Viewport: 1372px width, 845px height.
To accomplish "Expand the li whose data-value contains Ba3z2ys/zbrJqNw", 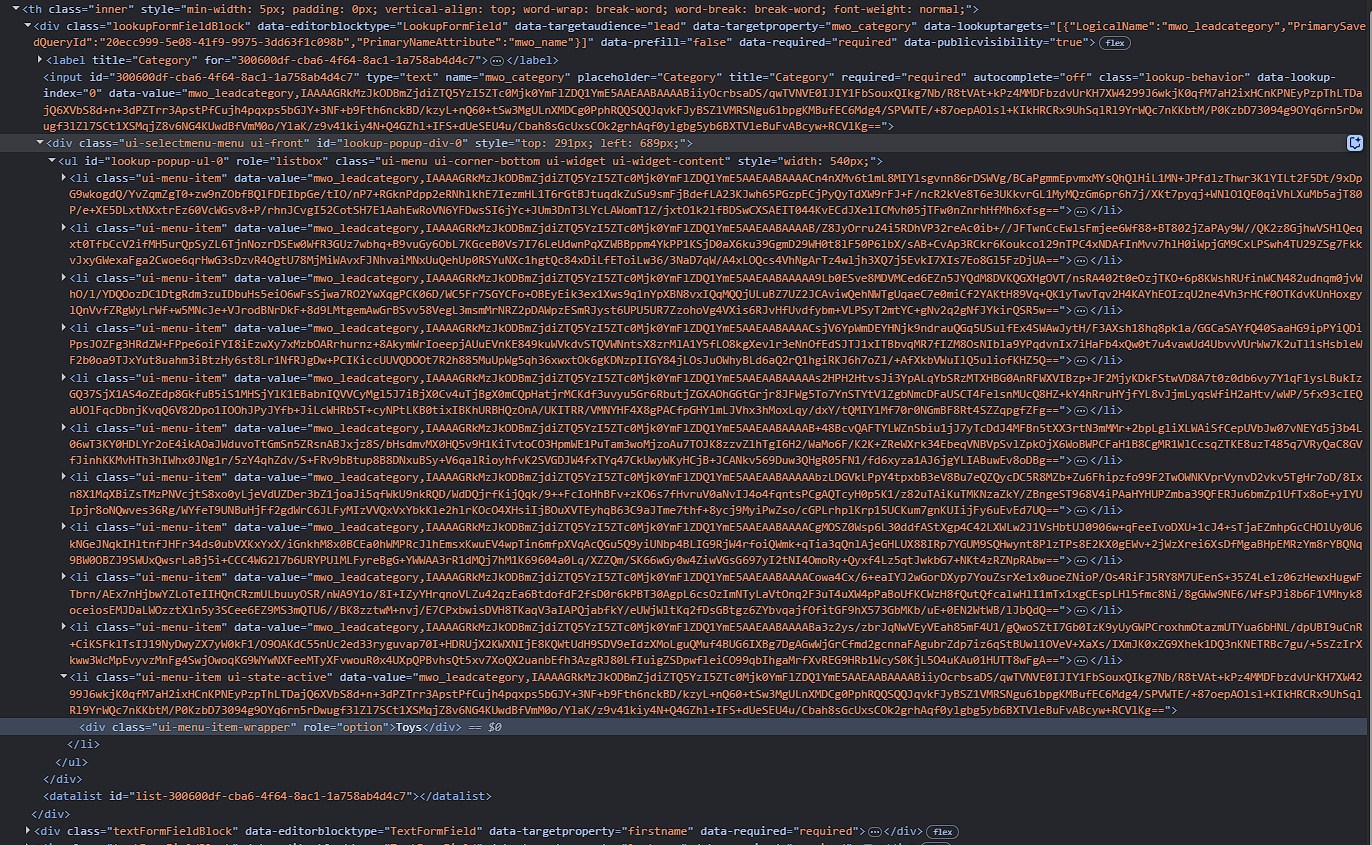I will click(63, 627).
